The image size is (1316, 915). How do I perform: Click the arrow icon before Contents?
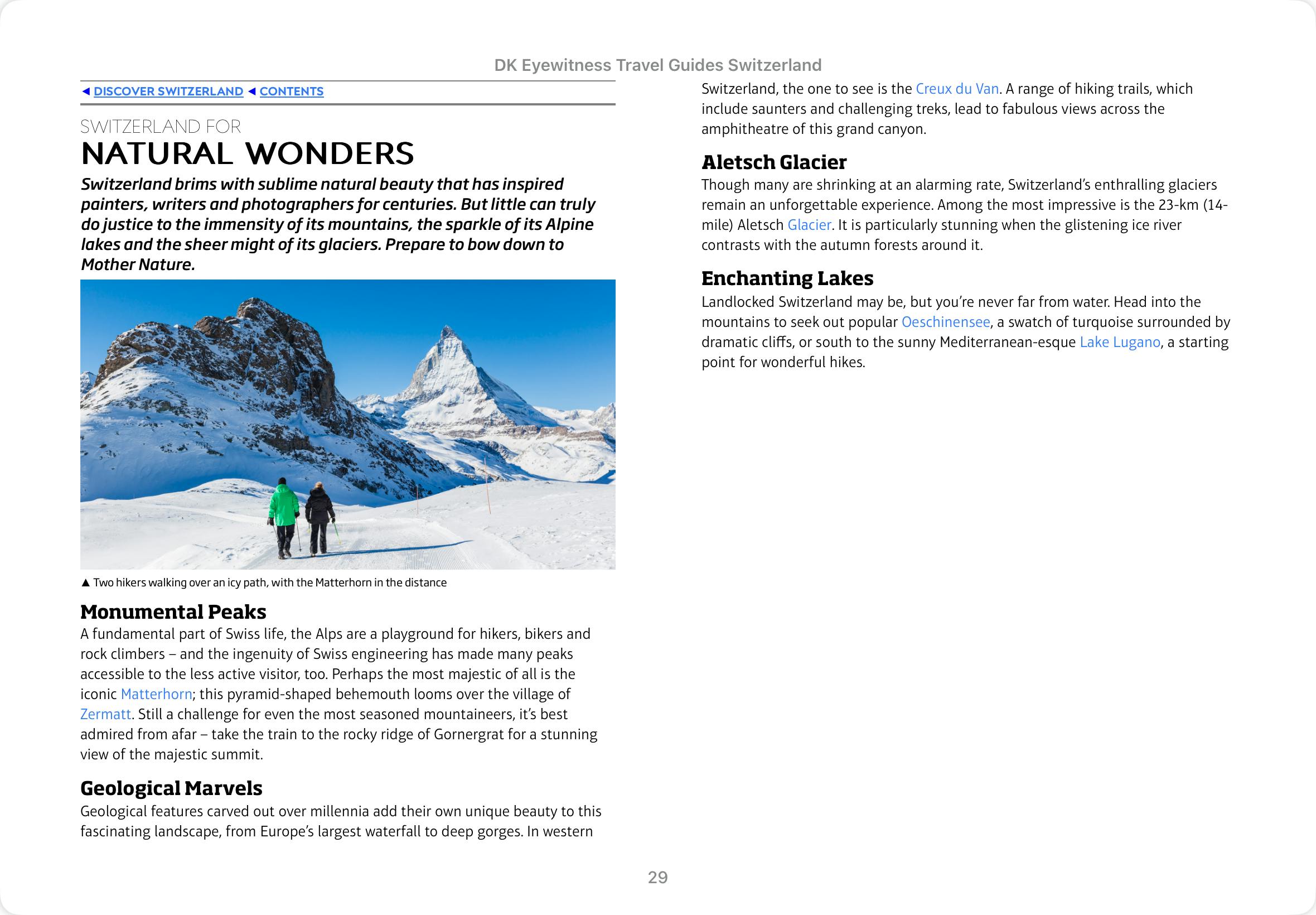coord(251,91)
